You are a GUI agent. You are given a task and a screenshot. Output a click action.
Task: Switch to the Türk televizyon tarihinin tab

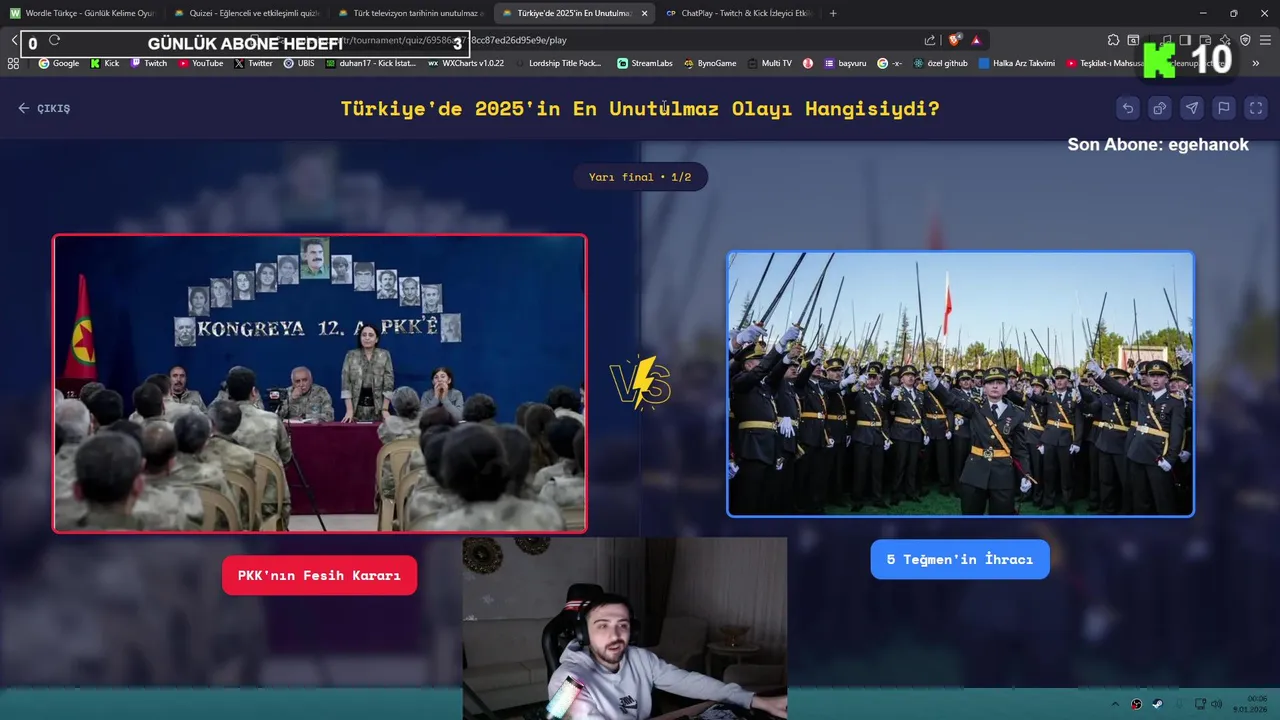click(410, 13)
